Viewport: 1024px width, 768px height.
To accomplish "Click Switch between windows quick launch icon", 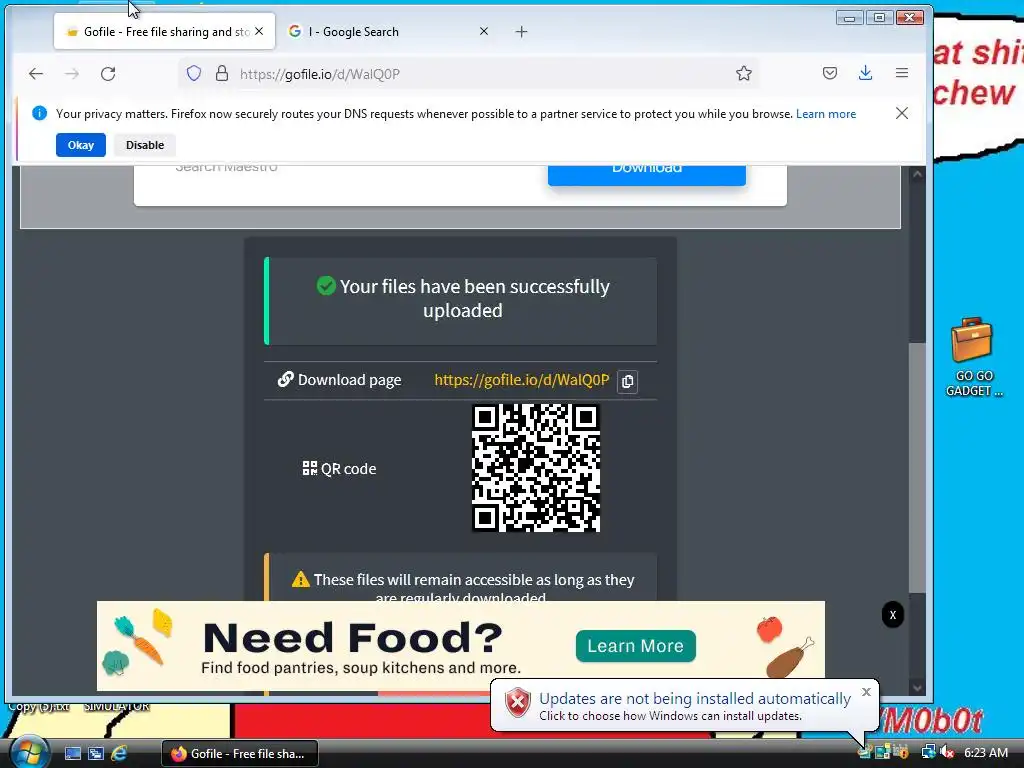I will click(95, 753).
